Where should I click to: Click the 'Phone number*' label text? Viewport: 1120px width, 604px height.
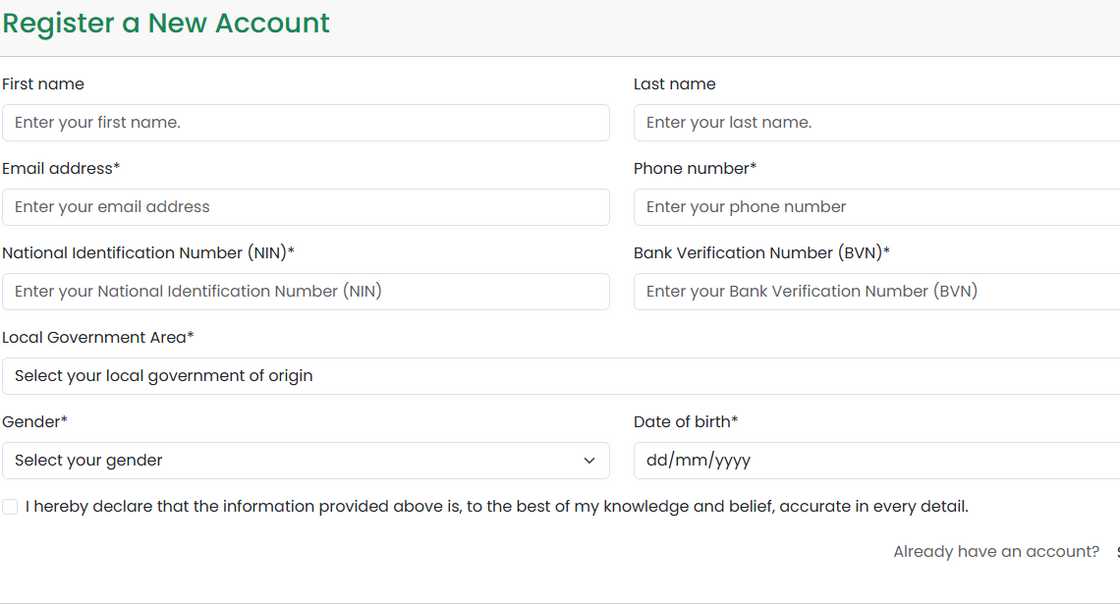(695, 168)
